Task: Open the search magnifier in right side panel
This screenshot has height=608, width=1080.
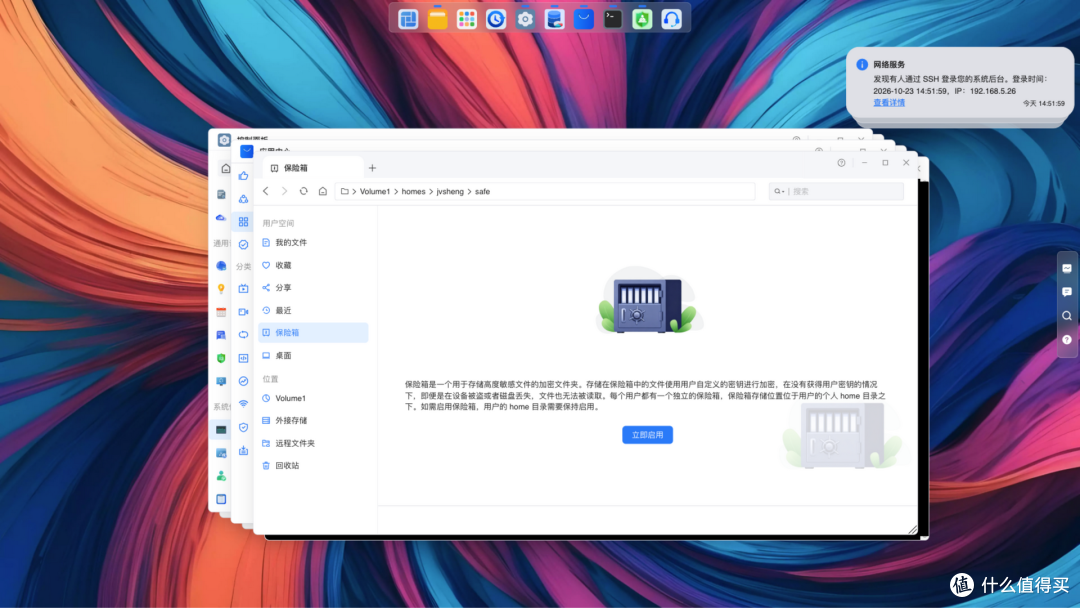Action: click(x=1067, y=316)
